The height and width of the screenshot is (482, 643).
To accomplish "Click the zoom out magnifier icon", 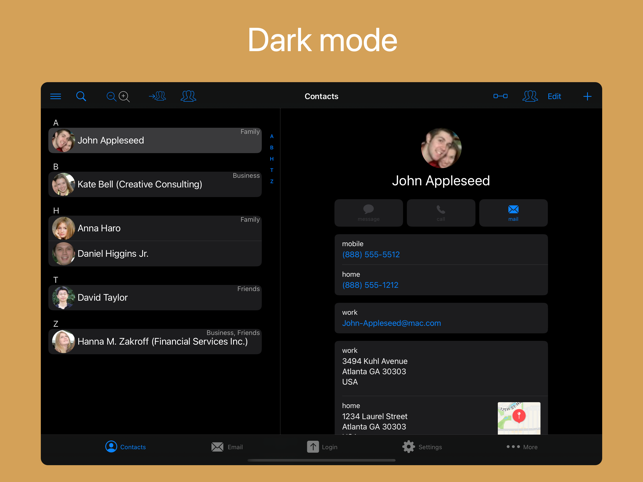I will 111,97.
